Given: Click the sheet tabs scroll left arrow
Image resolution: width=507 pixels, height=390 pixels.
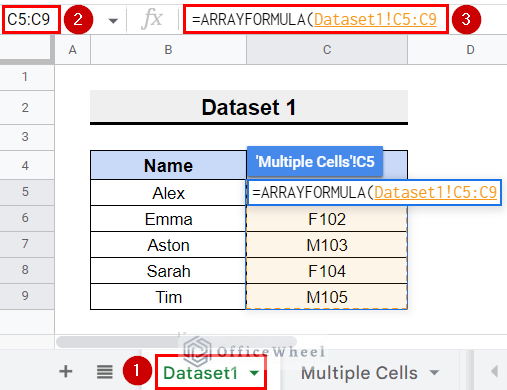Looking at the screenshot, I should coord(494,371).
